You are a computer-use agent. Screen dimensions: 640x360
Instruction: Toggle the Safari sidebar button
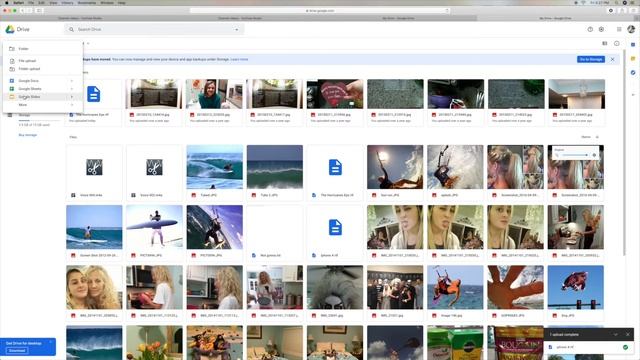40,10
